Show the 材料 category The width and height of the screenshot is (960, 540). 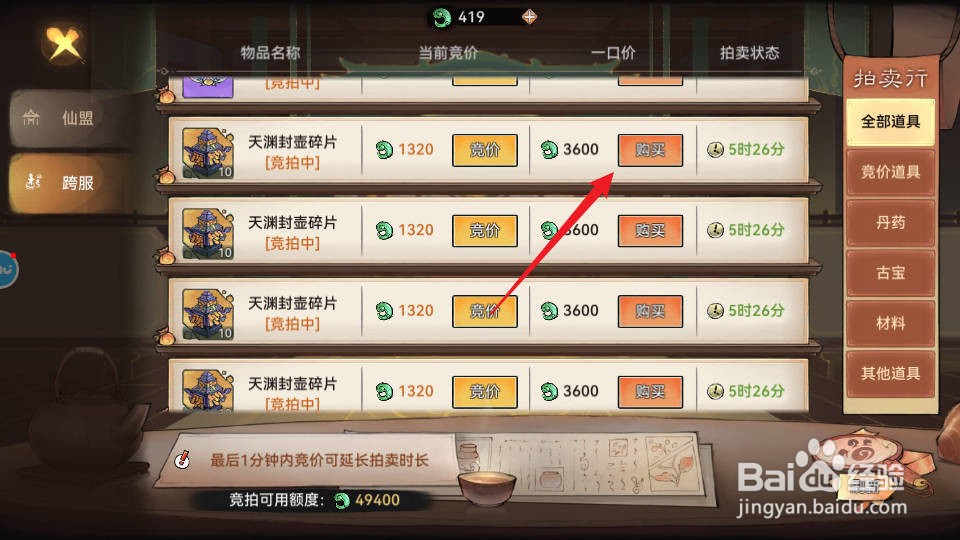tap(890, 323)
